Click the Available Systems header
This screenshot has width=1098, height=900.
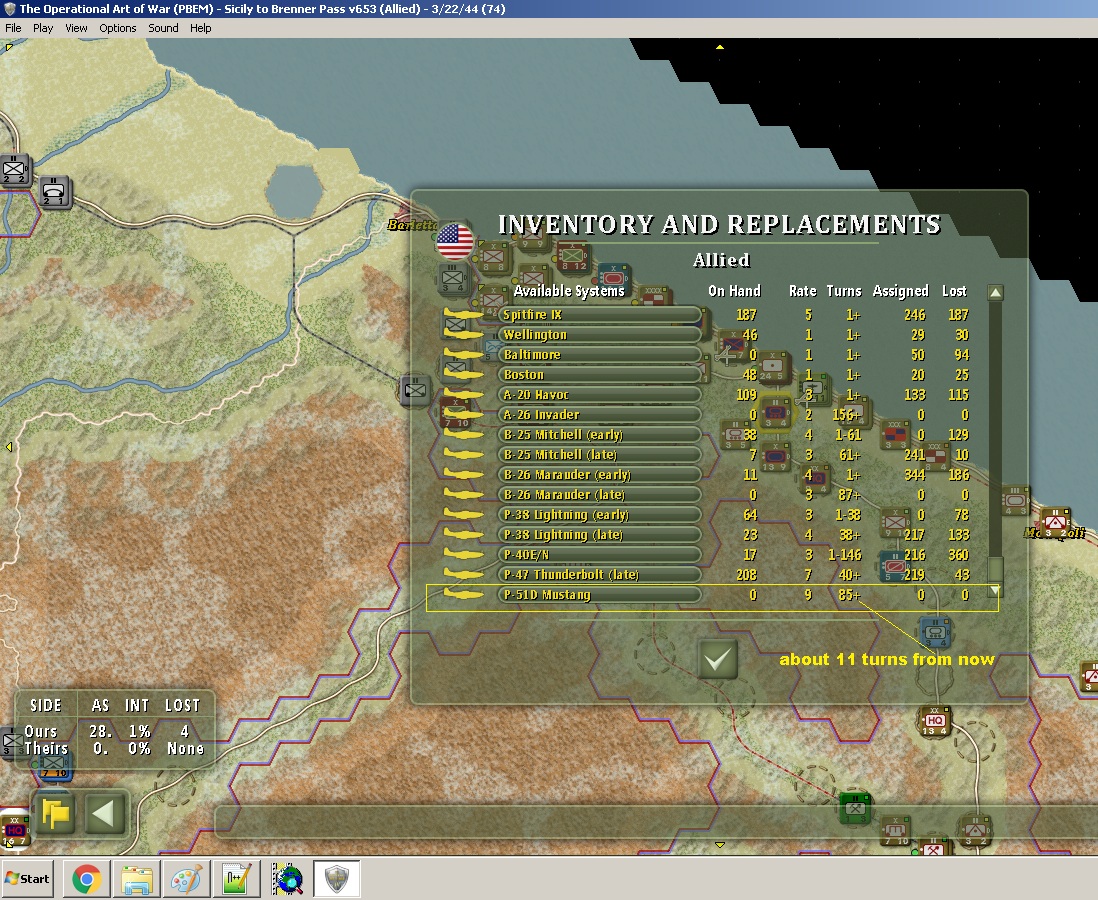(x=569, y=291)
